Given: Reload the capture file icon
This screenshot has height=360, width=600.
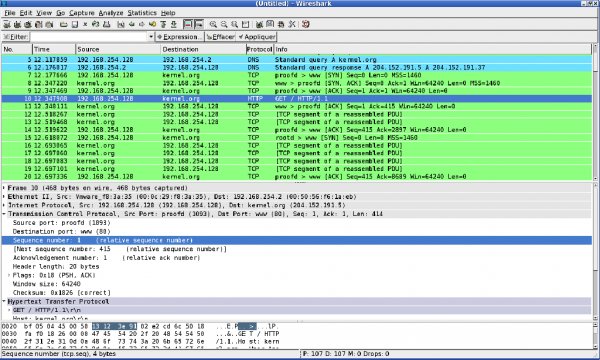Looking at the screenshot, I should 96,24.
